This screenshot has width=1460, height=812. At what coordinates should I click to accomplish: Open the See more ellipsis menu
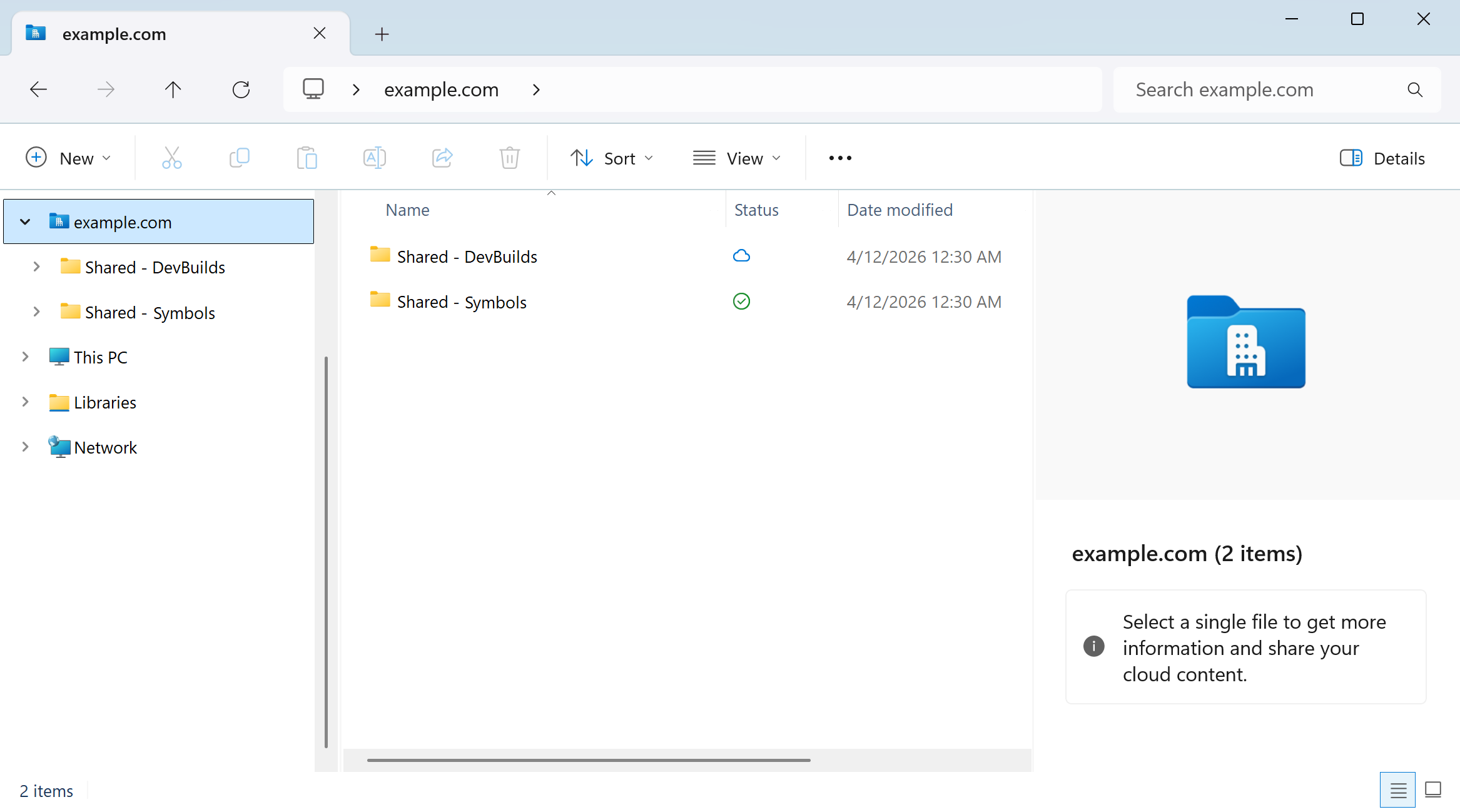839,158
